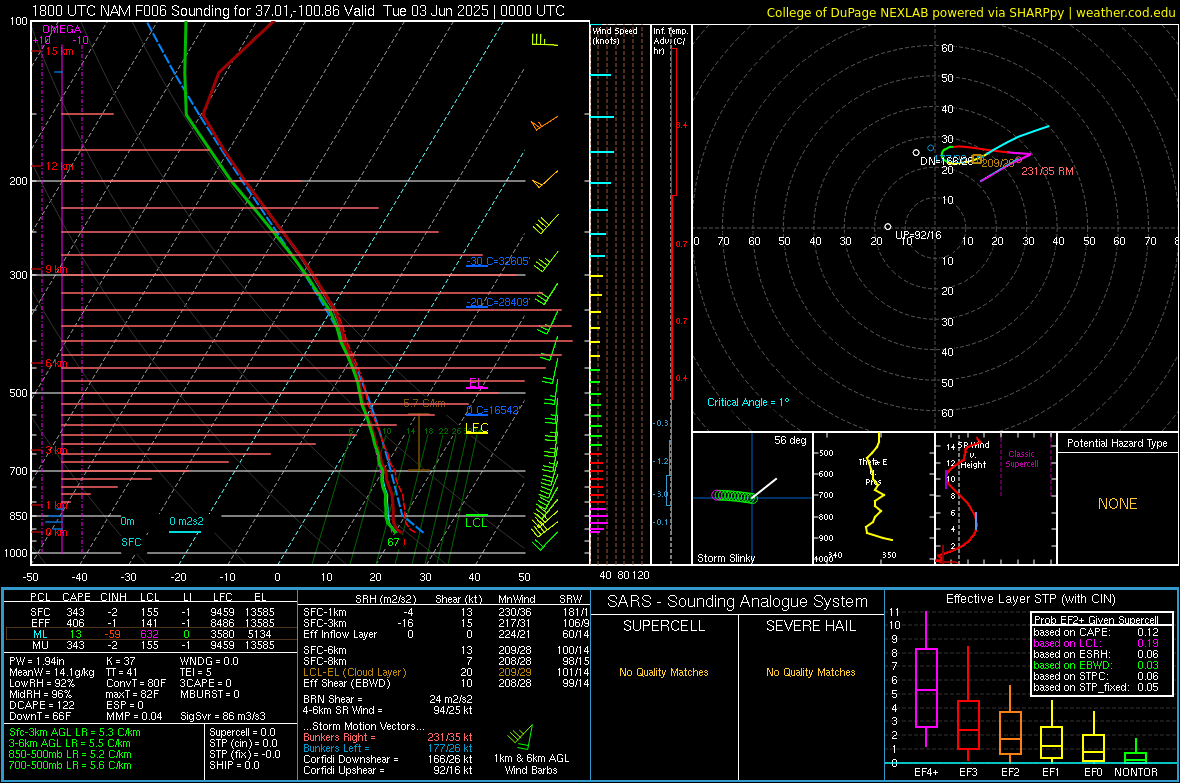Click the Sfc-3km AGL LR line
The width and height of the screenshot is (1180, 783).
75,732
